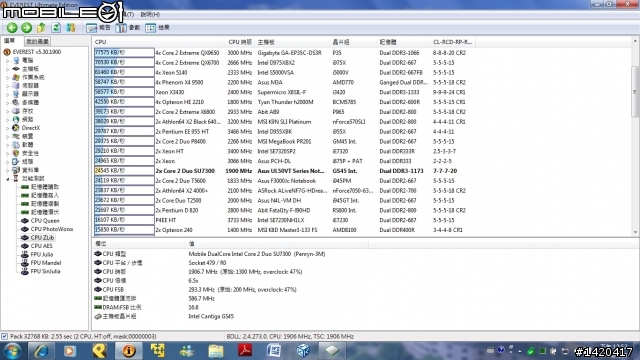Click the EVEREST orange info taskbar icon
The width and height of the screenshot is (640, 360).
coord(129,351)
